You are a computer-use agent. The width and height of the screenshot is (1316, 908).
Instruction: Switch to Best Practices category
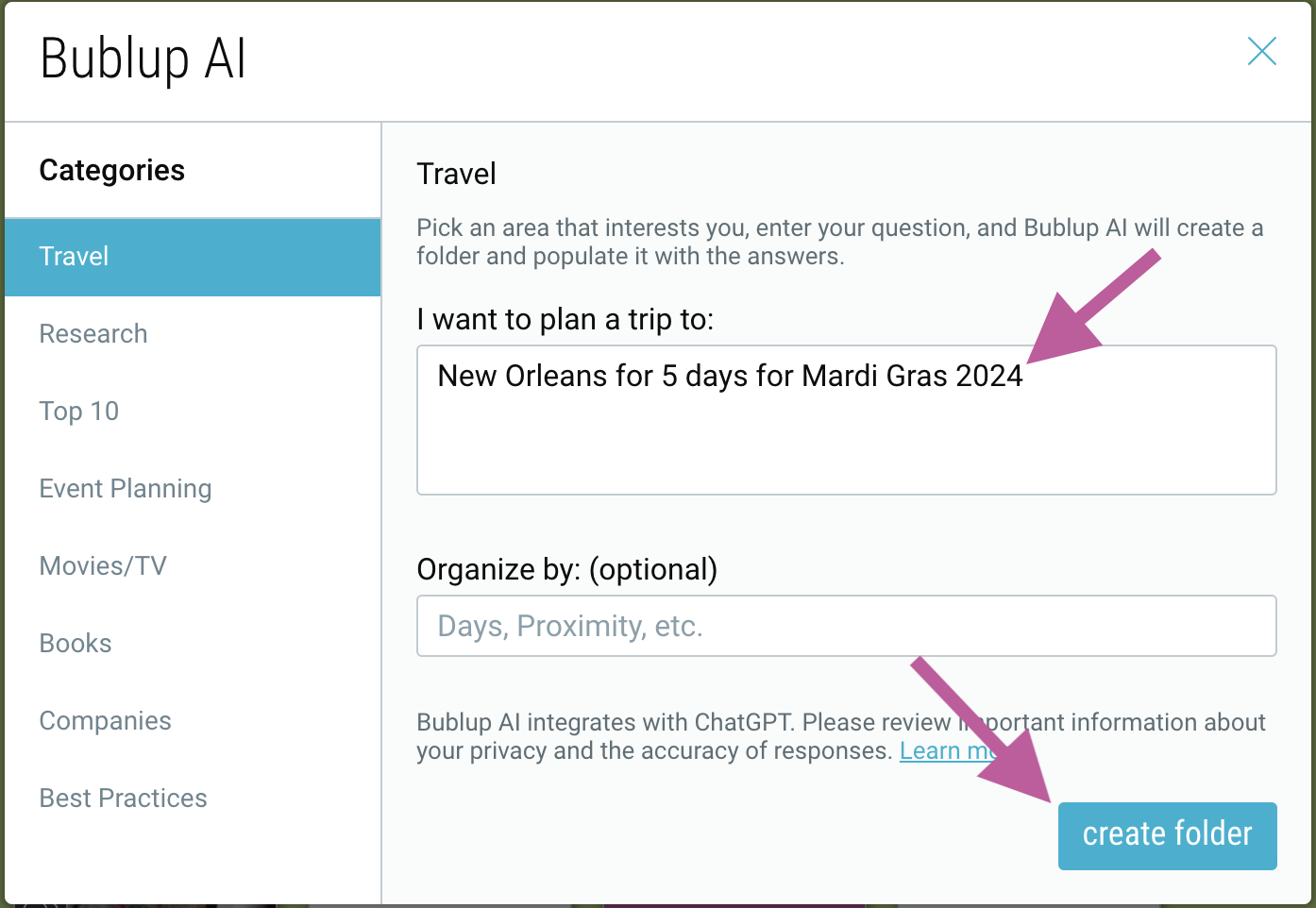coord(124,799)
